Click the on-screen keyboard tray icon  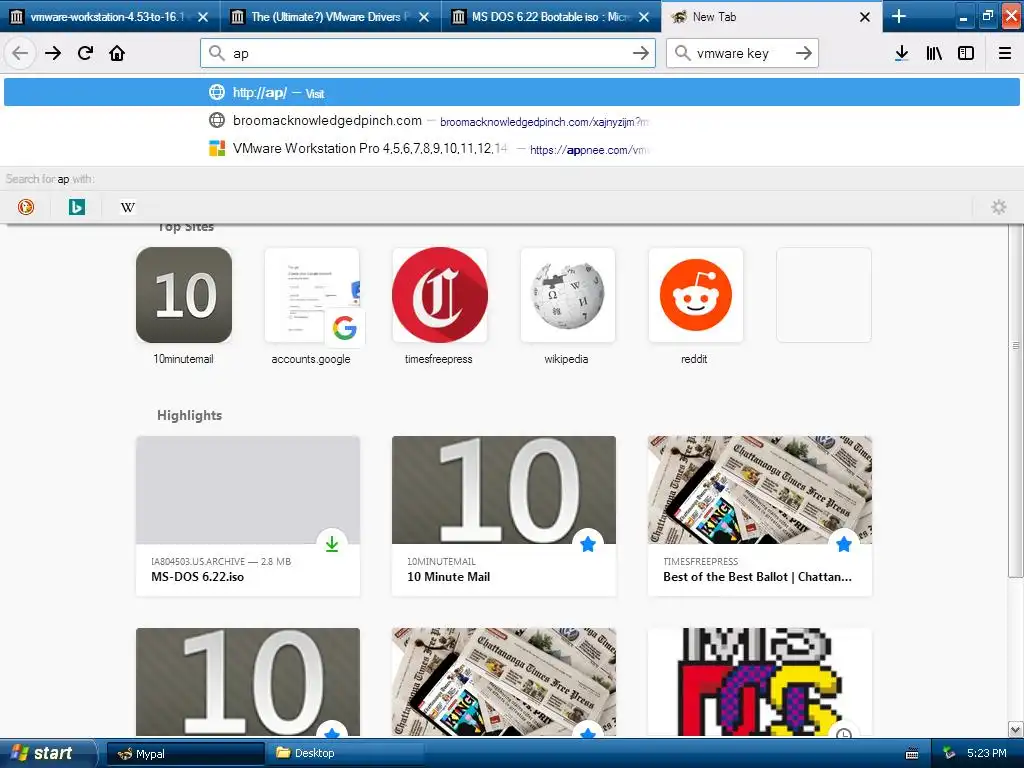(912, 754)
